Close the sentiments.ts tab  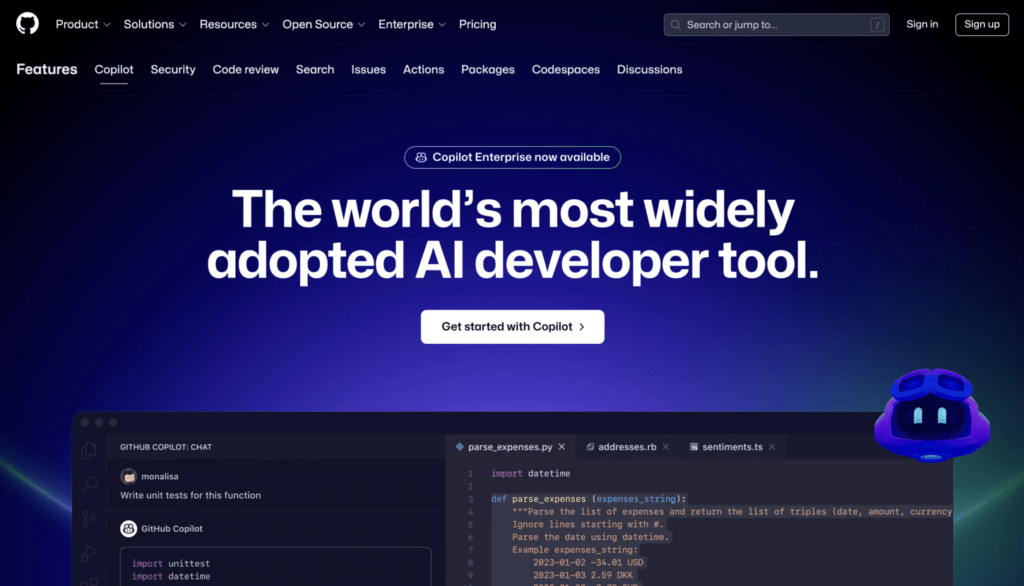[772, 447]
